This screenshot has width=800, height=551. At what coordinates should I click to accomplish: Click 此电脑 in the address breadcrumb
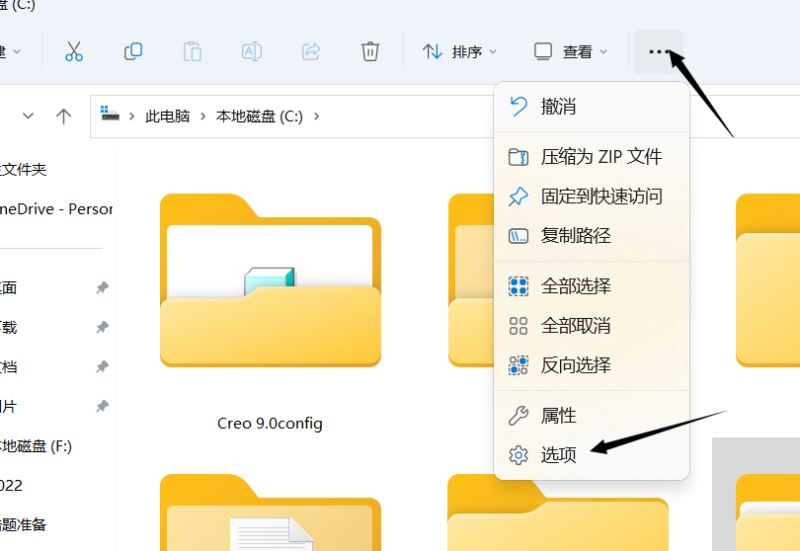[167, 116]
